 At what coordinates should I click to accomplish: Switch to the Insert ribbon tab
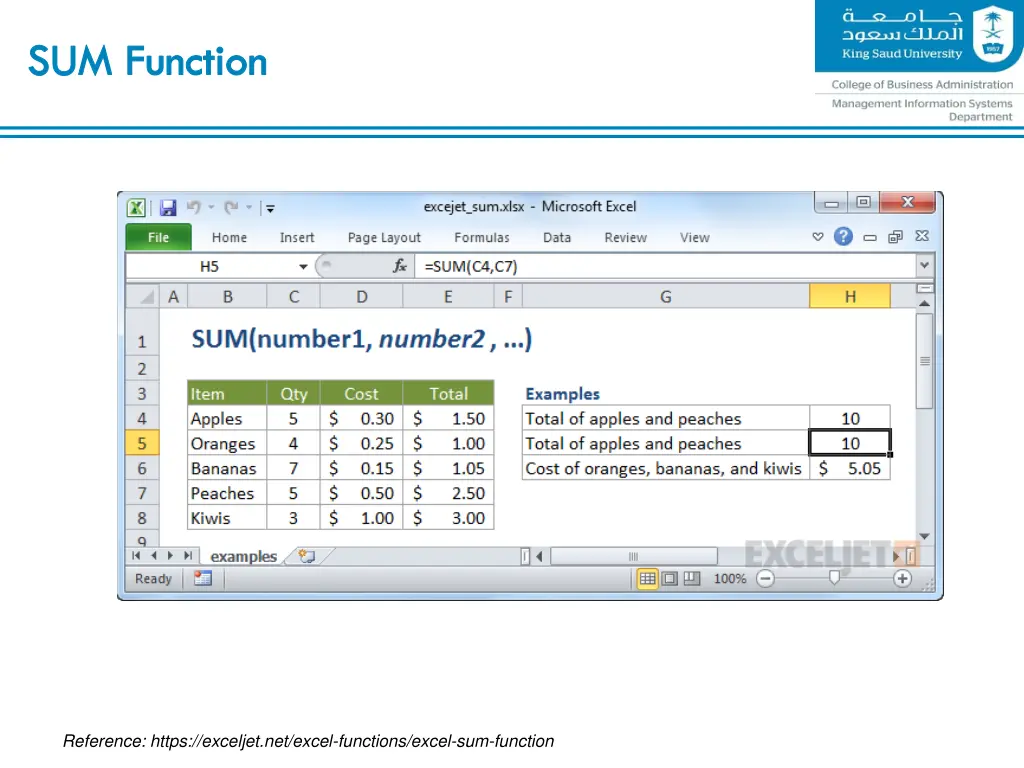[297, 238]
